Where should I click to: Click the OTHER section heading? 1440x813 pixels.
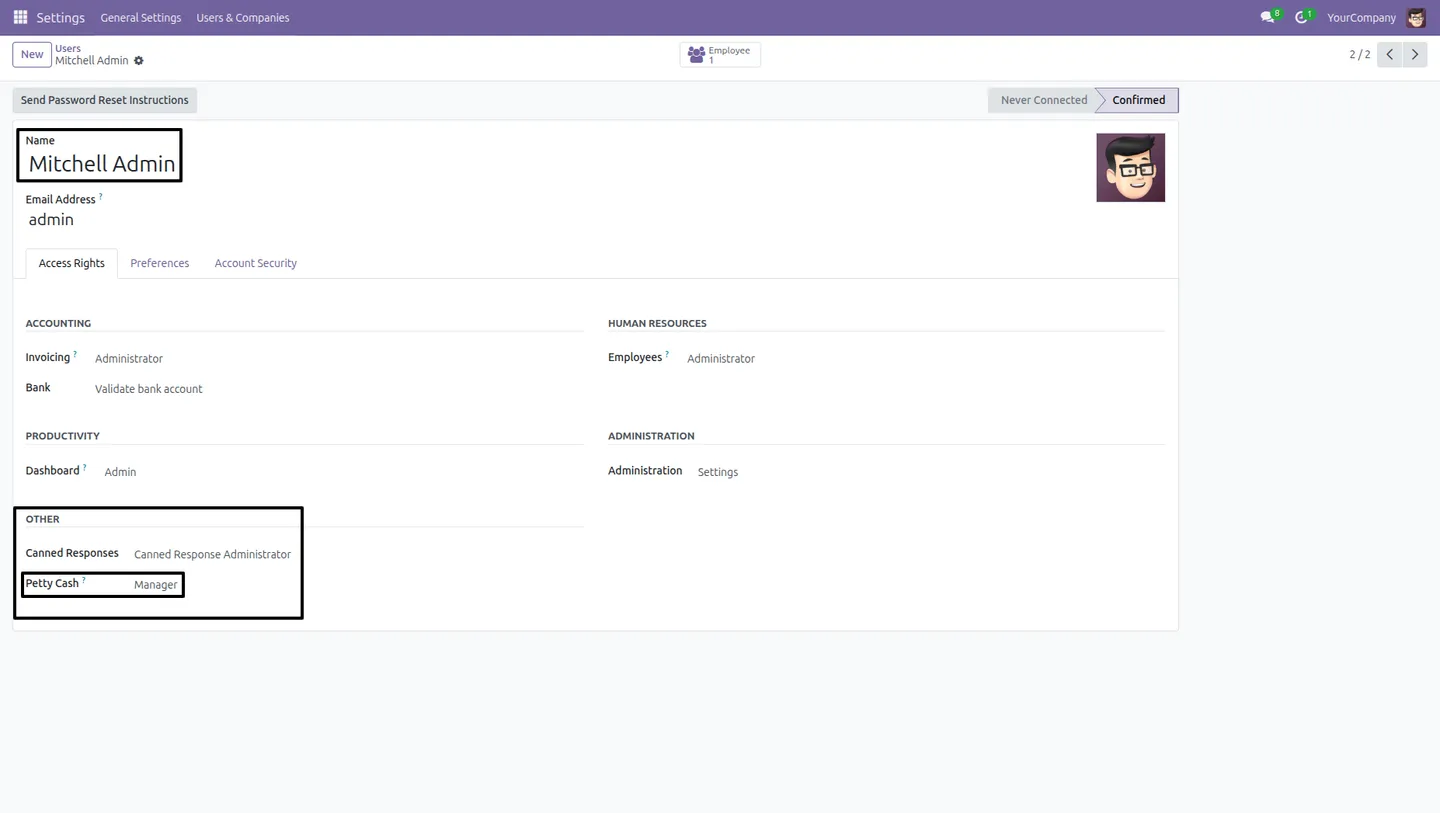(42, 519)
